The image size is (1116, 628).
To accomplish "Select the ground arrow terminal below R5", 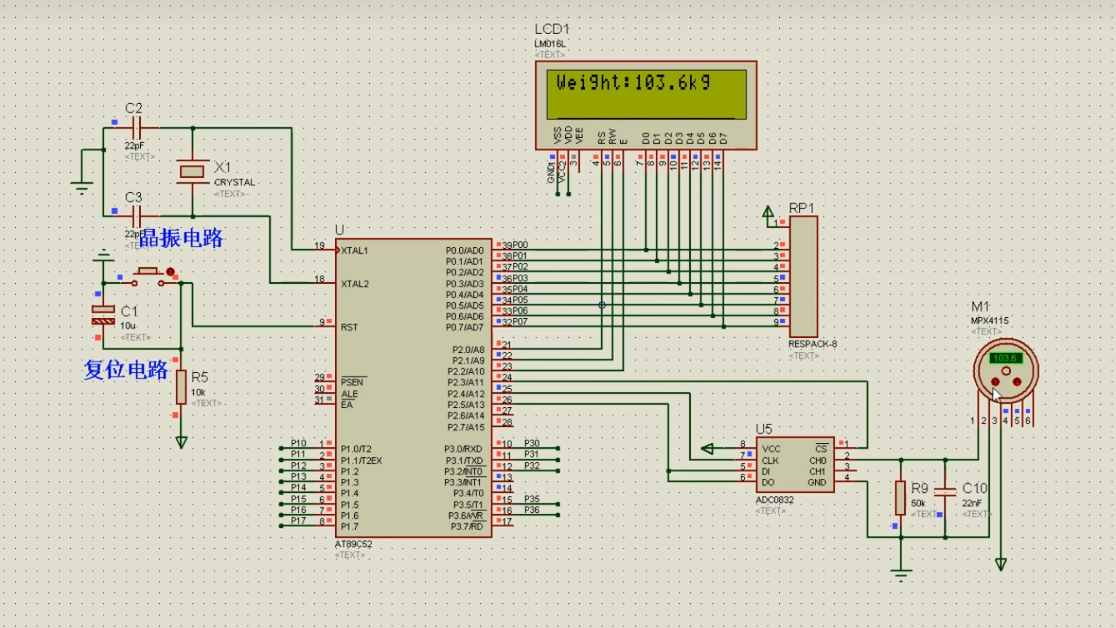I will point(181,442).
